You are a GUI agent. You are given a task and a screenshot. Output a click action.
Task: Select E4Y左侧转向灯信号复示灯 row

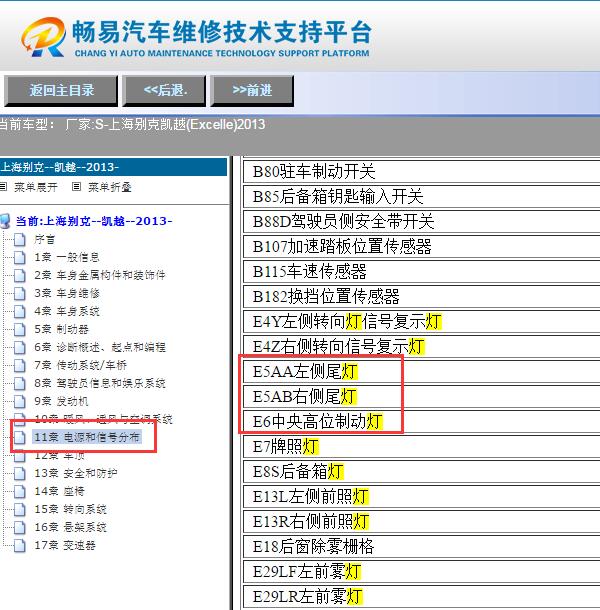(421, 322)
